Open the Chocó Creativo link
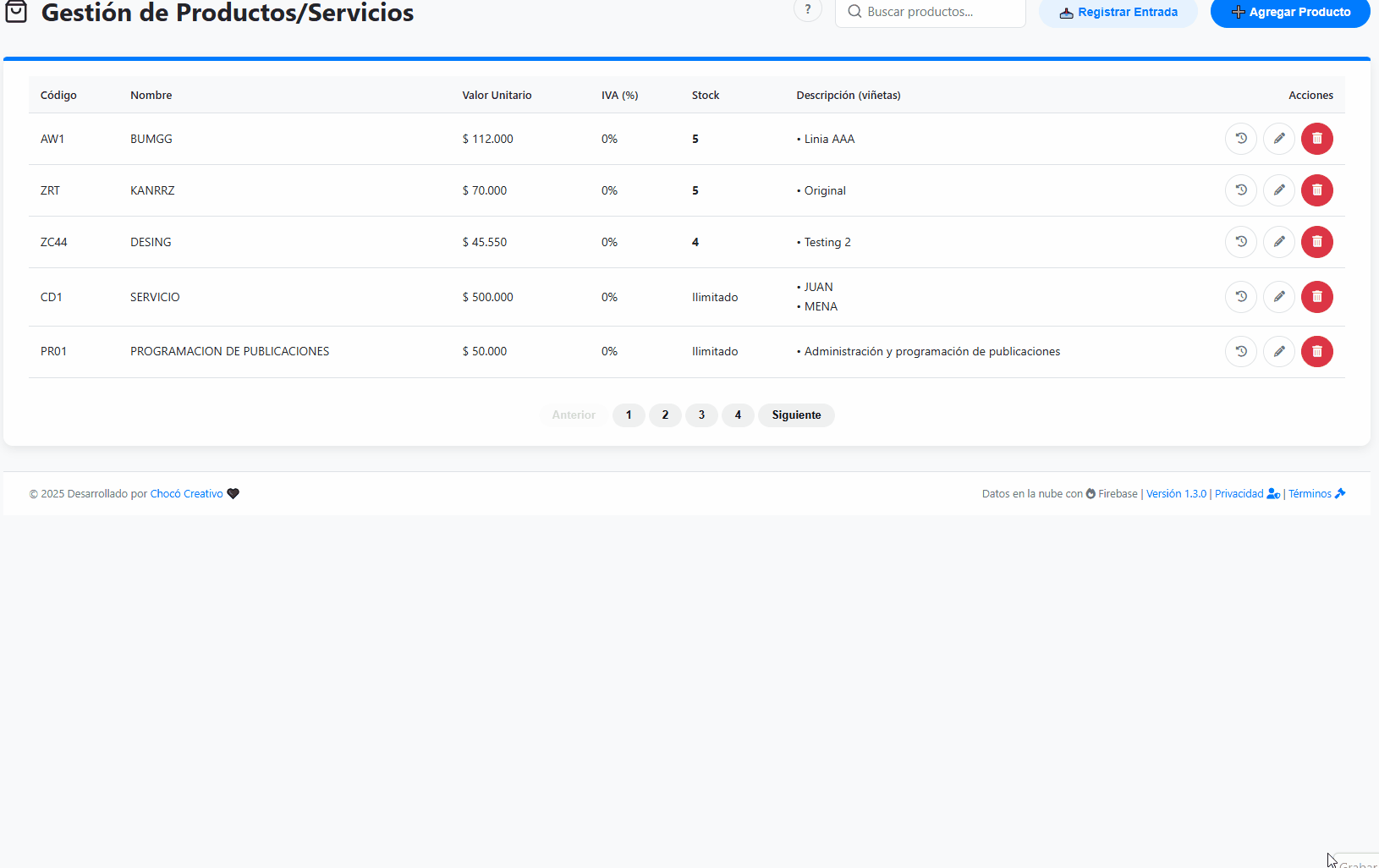 point(186,494)
